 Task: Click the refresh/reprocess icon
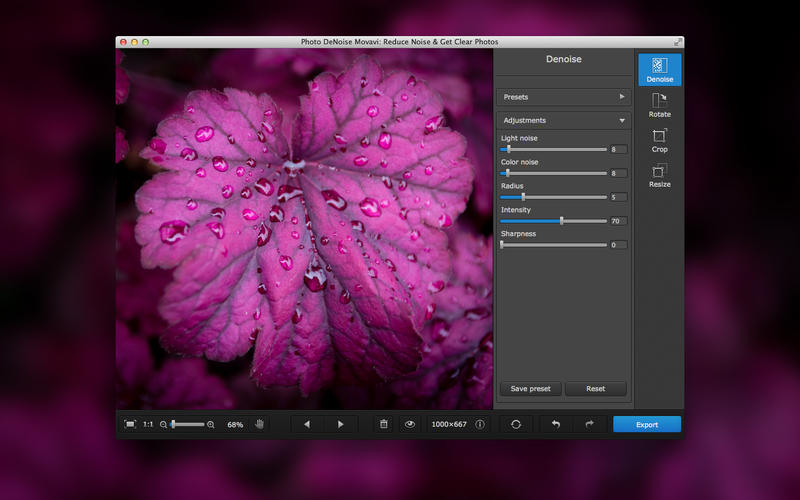(x=516, y=424)
